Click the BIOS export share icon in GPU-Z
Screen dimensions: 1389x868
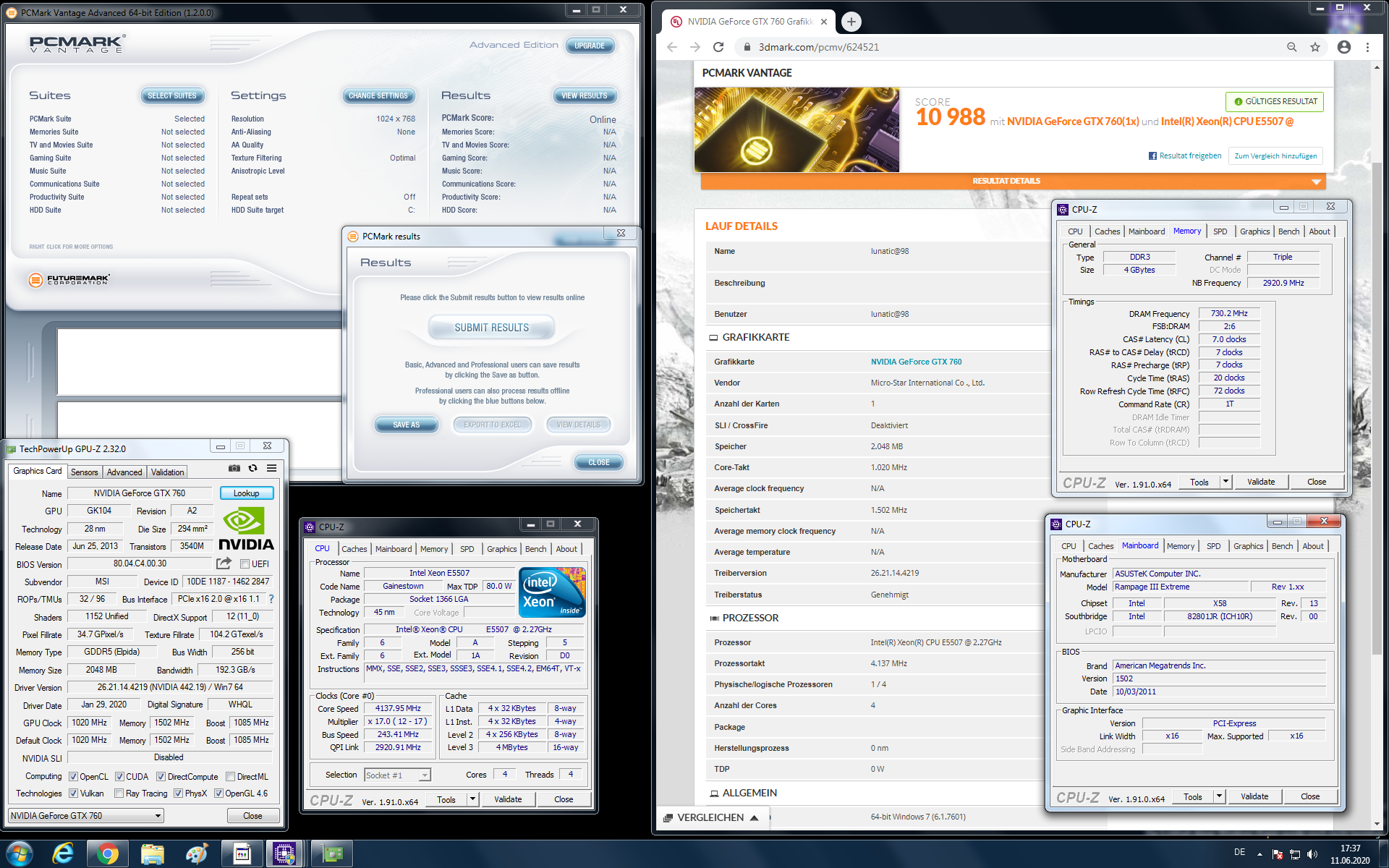click(224, 563)
